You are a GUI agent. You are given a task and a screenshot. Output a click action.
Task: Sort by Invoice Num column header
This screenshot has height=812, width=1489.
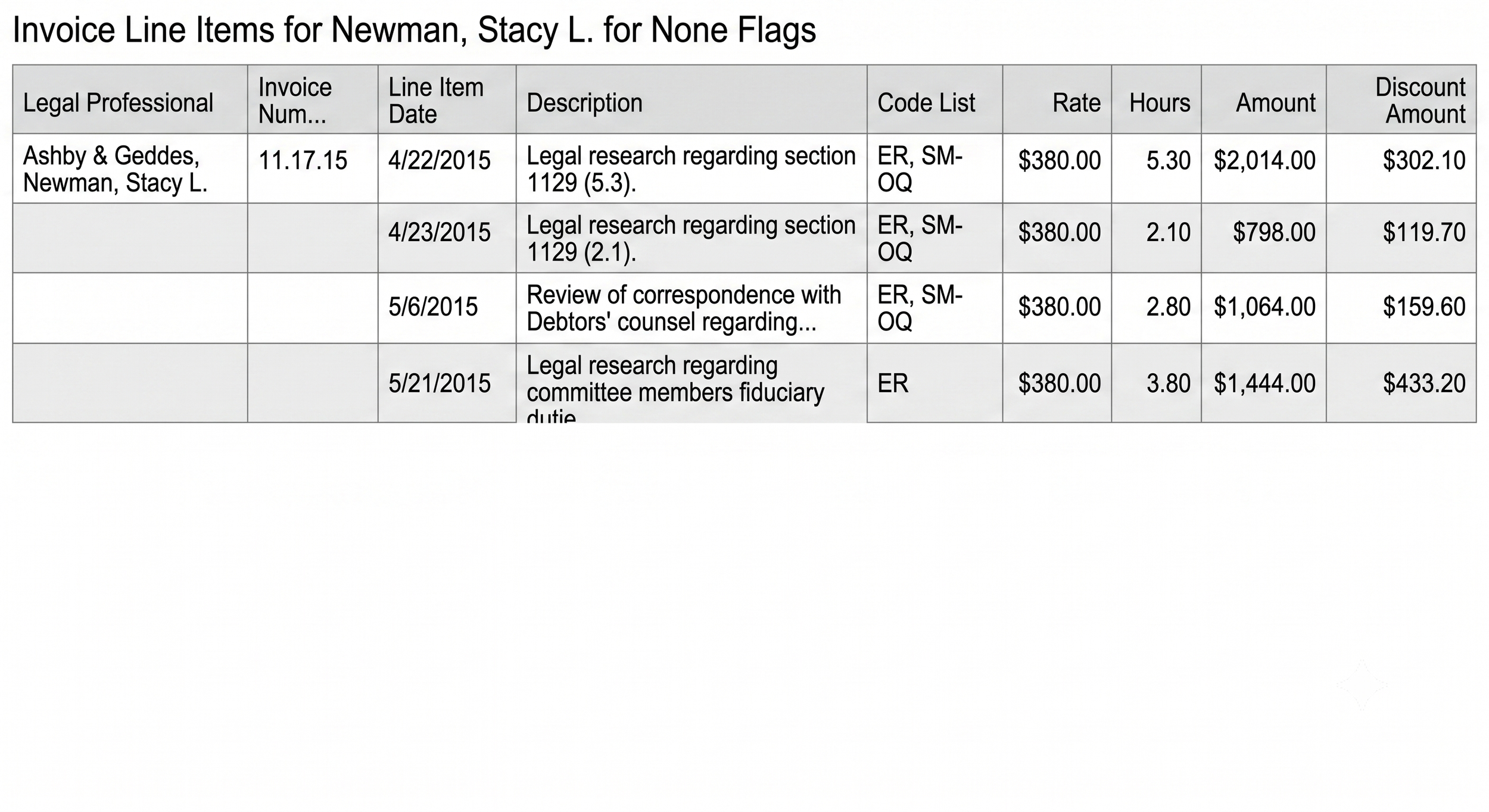point(313,99)
